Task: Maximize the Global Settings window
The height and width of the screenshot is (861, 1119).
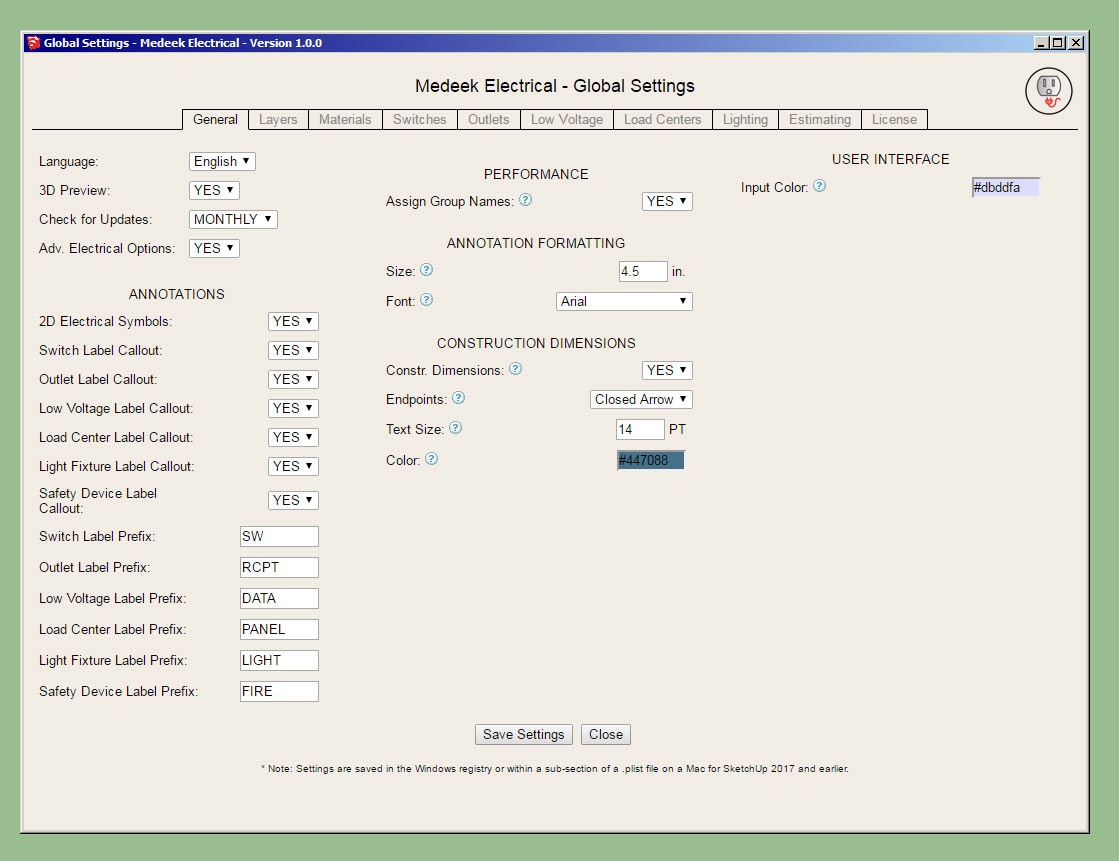Action: 1058,43
